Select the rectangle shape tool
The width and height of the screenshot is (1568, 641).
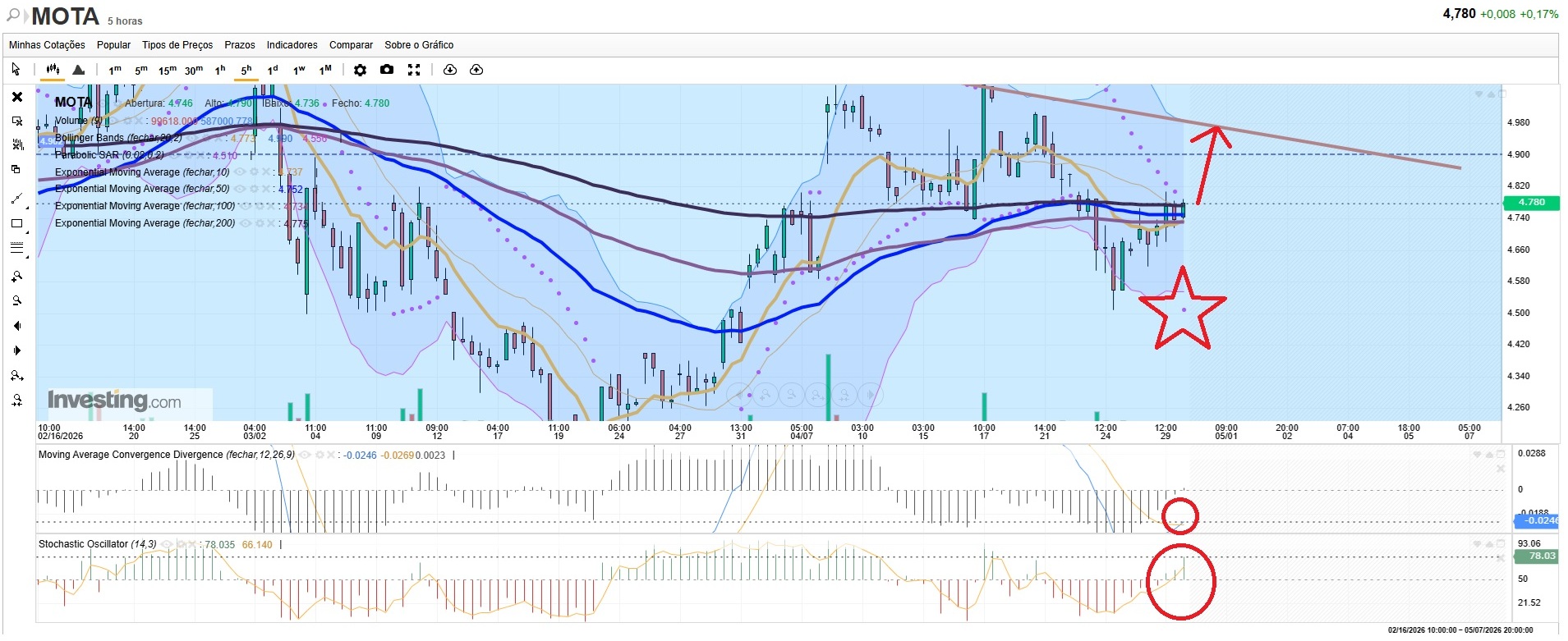point(16,223)
